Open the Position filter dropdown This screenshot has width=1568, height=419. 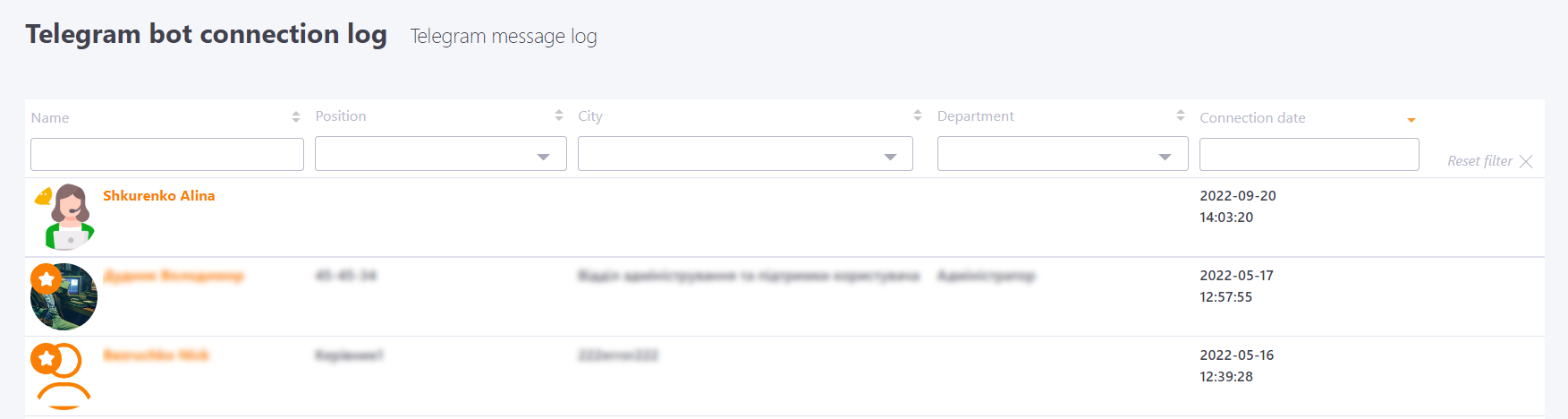(441, 154)
